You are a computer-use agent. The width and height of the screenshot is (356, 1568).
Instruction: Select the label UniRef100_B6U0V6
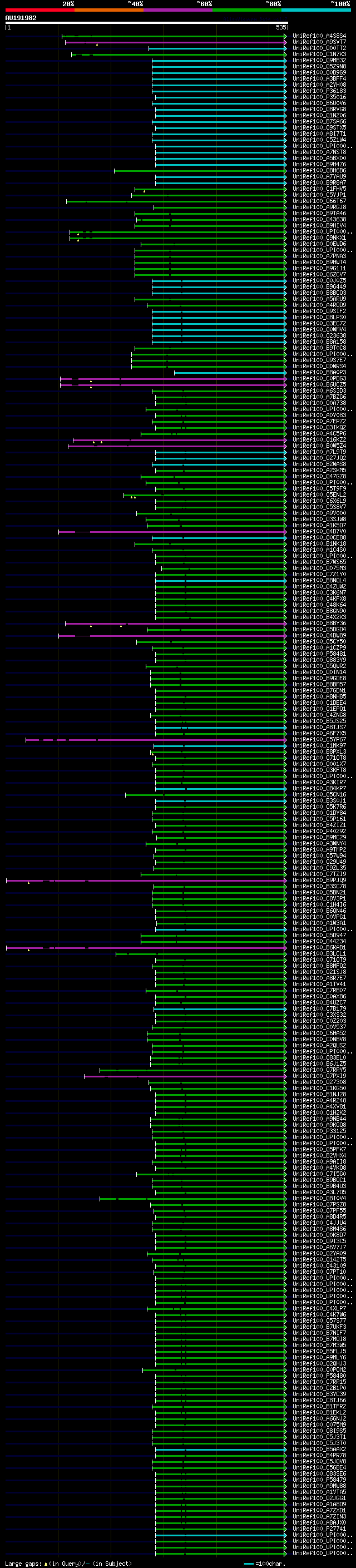click(x=319, y=103)
